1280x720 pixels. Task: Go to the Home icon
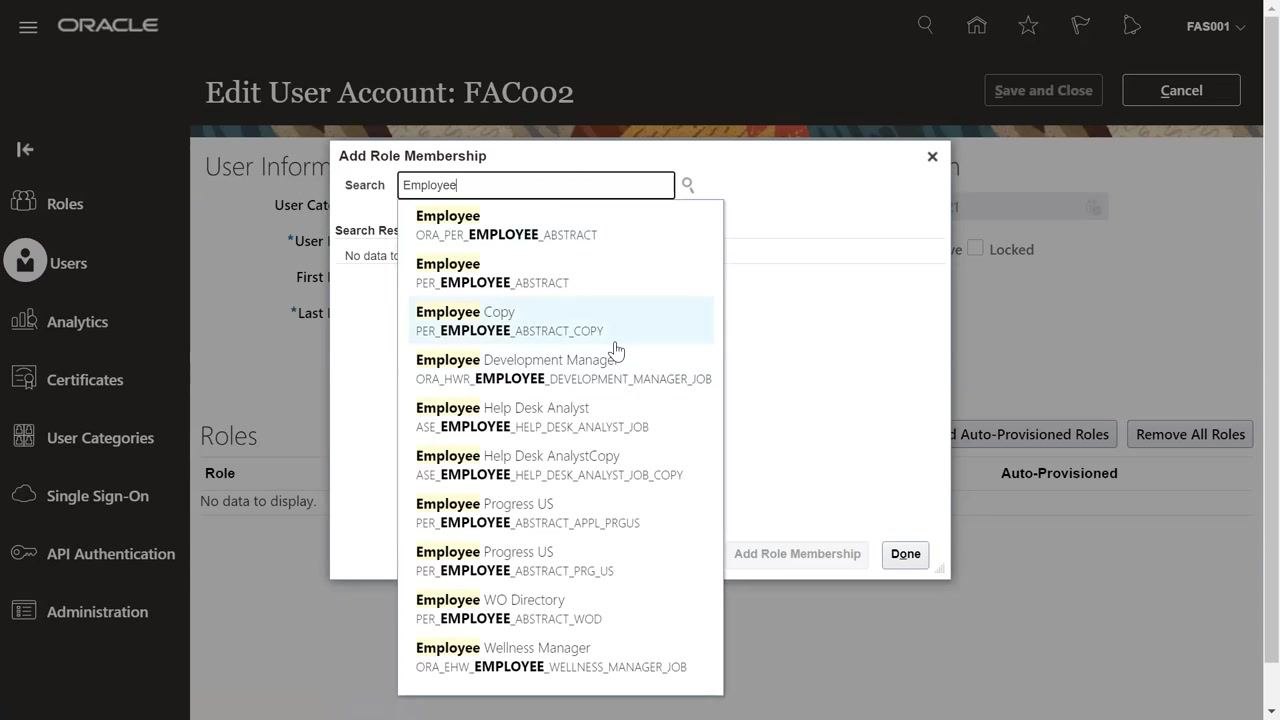tap(977, 25)
